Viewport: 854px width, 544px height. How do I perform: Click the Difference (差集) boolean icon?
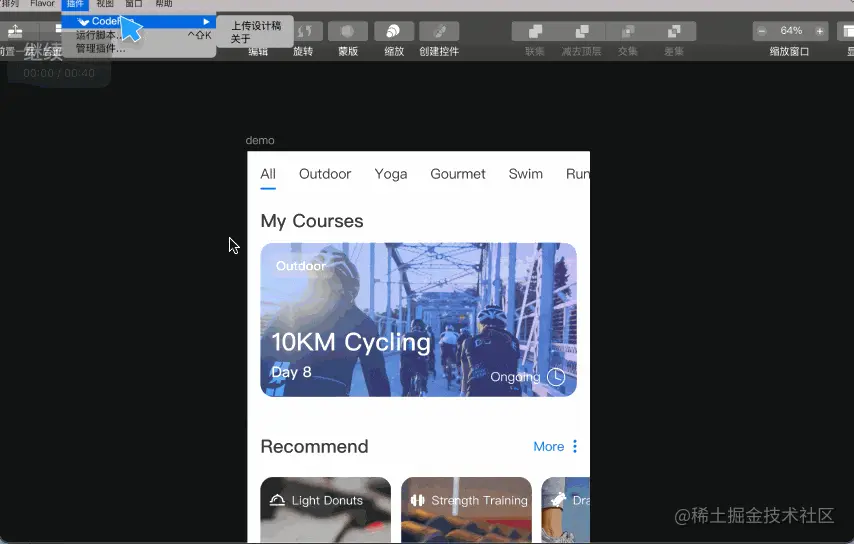click(674, 32)
